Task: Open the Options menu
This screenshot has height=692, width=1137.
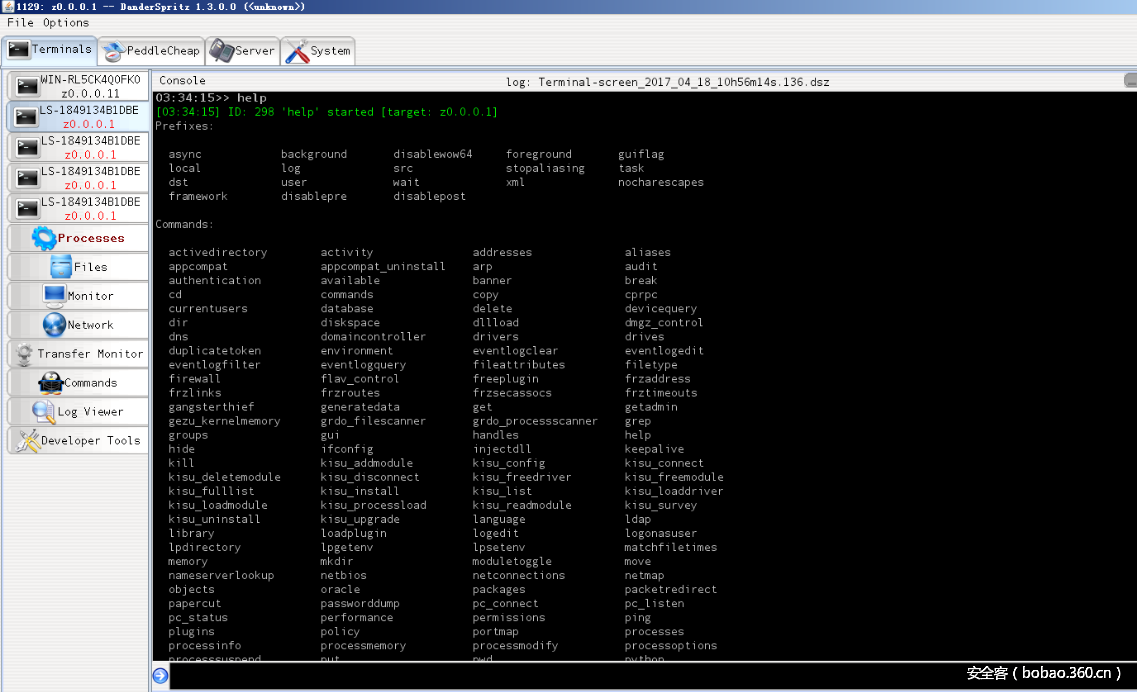Action: pos(66,22)
